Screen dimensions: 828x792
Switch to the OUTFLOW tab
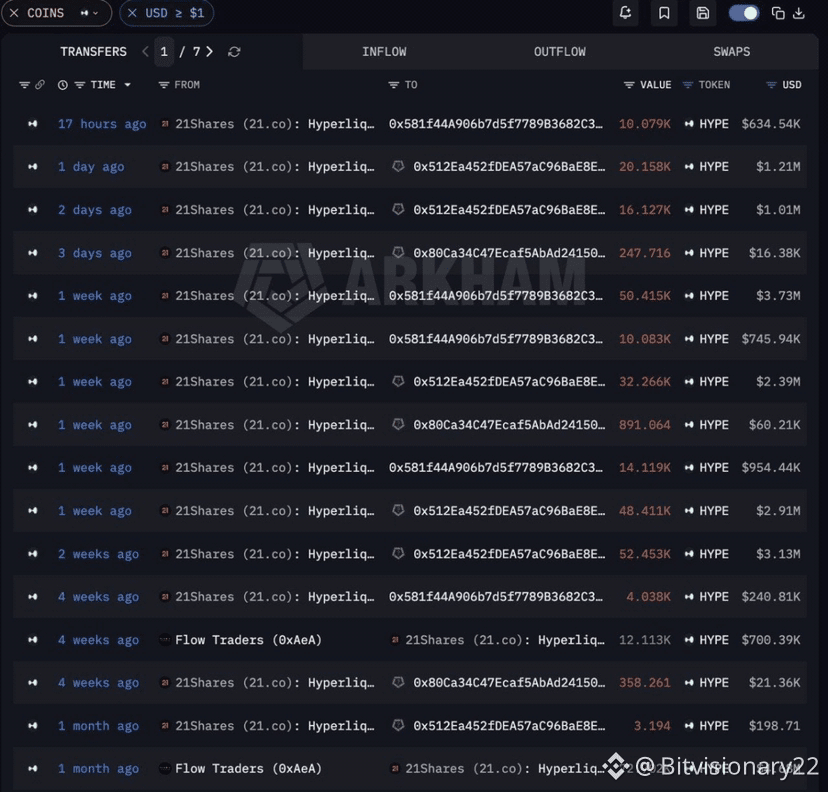click(x=560, y=52)
